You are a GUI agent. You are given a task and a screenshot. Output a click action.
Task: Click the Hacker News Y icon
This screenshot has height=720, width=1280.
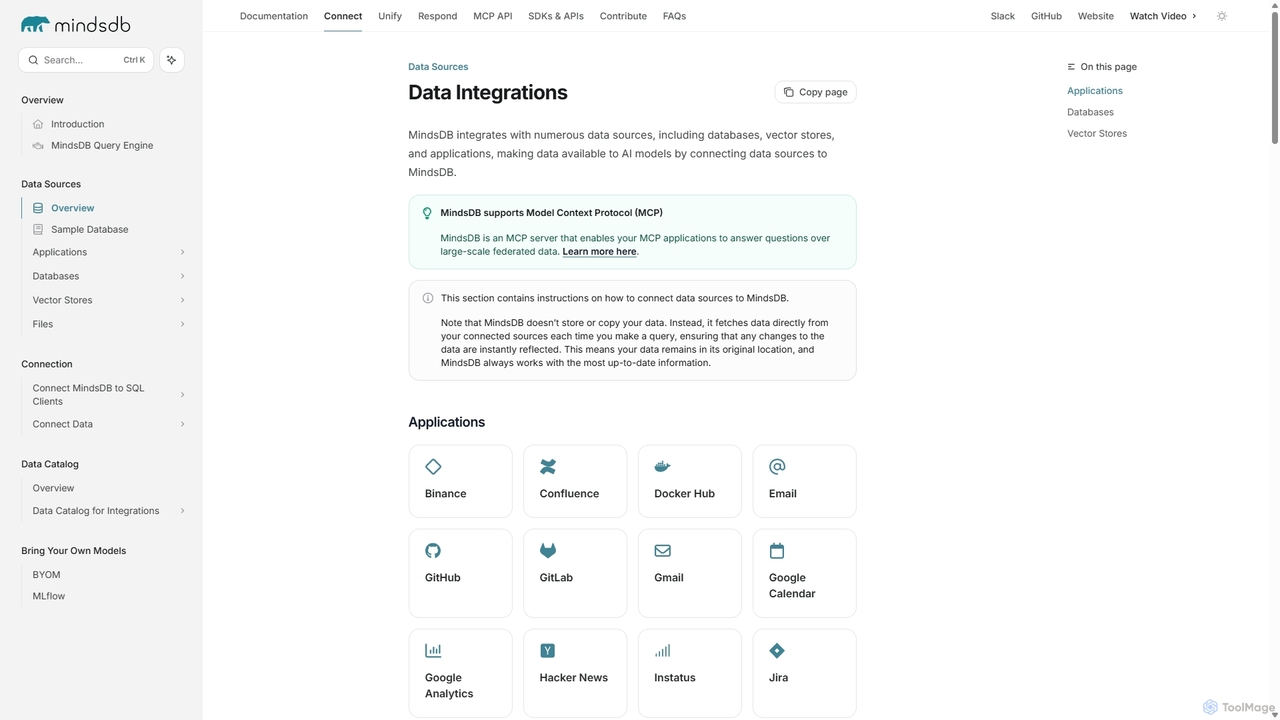(x=548, y=651)
